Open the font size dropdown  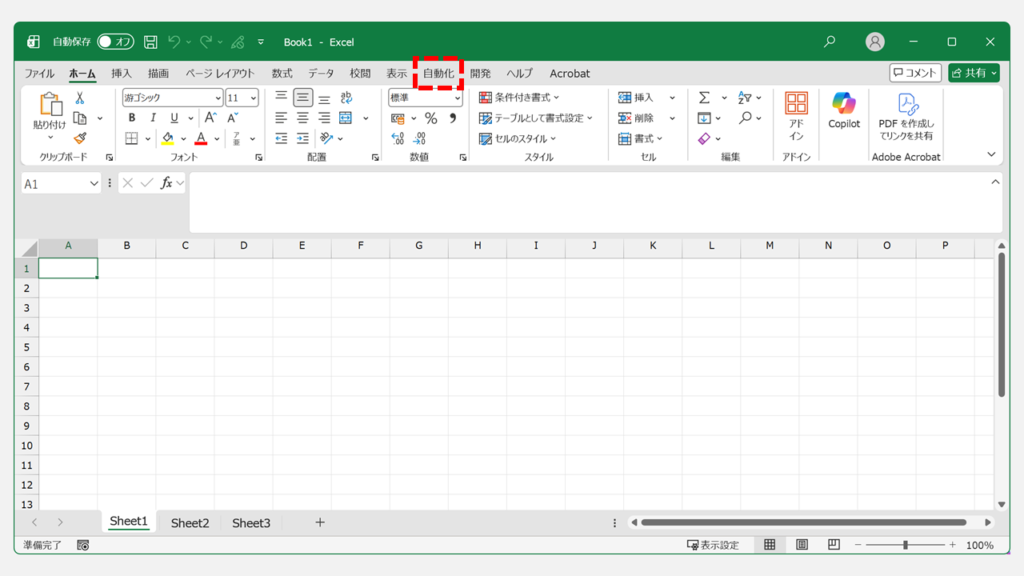(253, 98)
